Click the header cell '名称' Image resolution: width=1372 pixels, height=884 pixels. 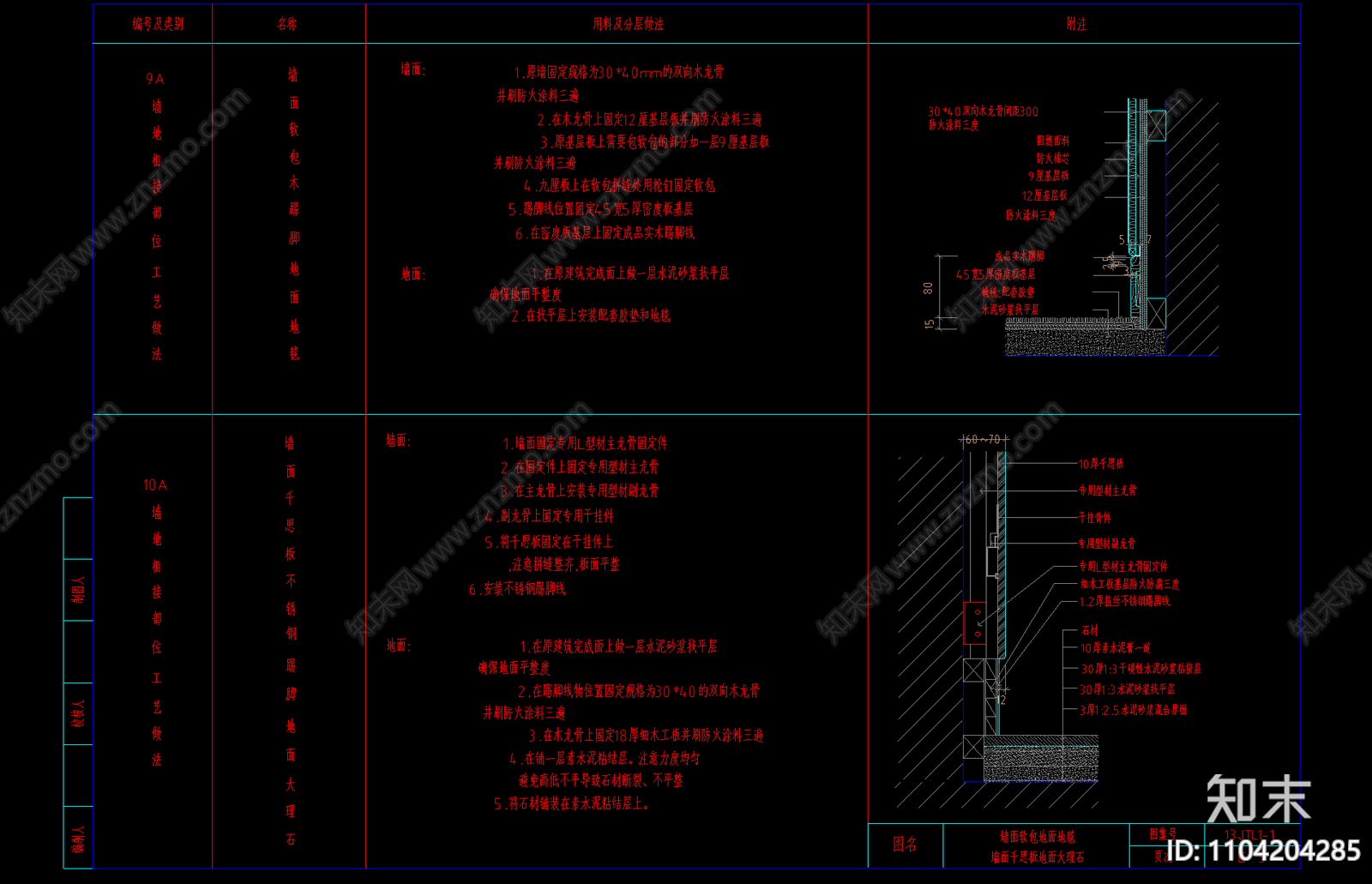coord(287,24)
